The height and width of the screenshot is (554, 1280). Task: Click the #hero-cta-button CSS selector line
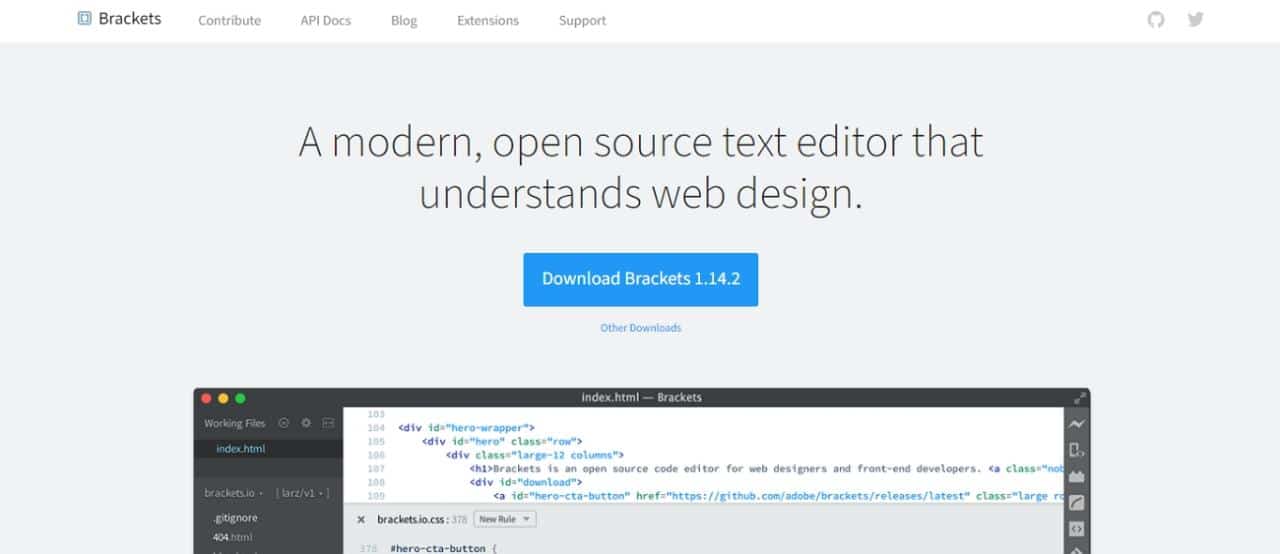[x=443, y=549]
